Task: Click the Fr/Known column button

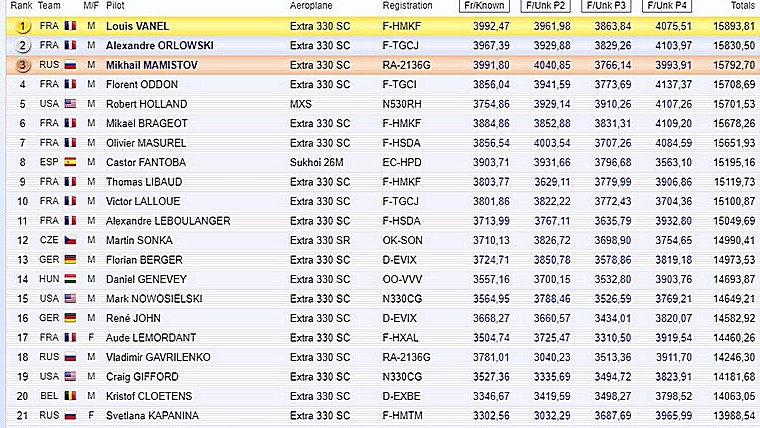Action: (x=484, y=6)
